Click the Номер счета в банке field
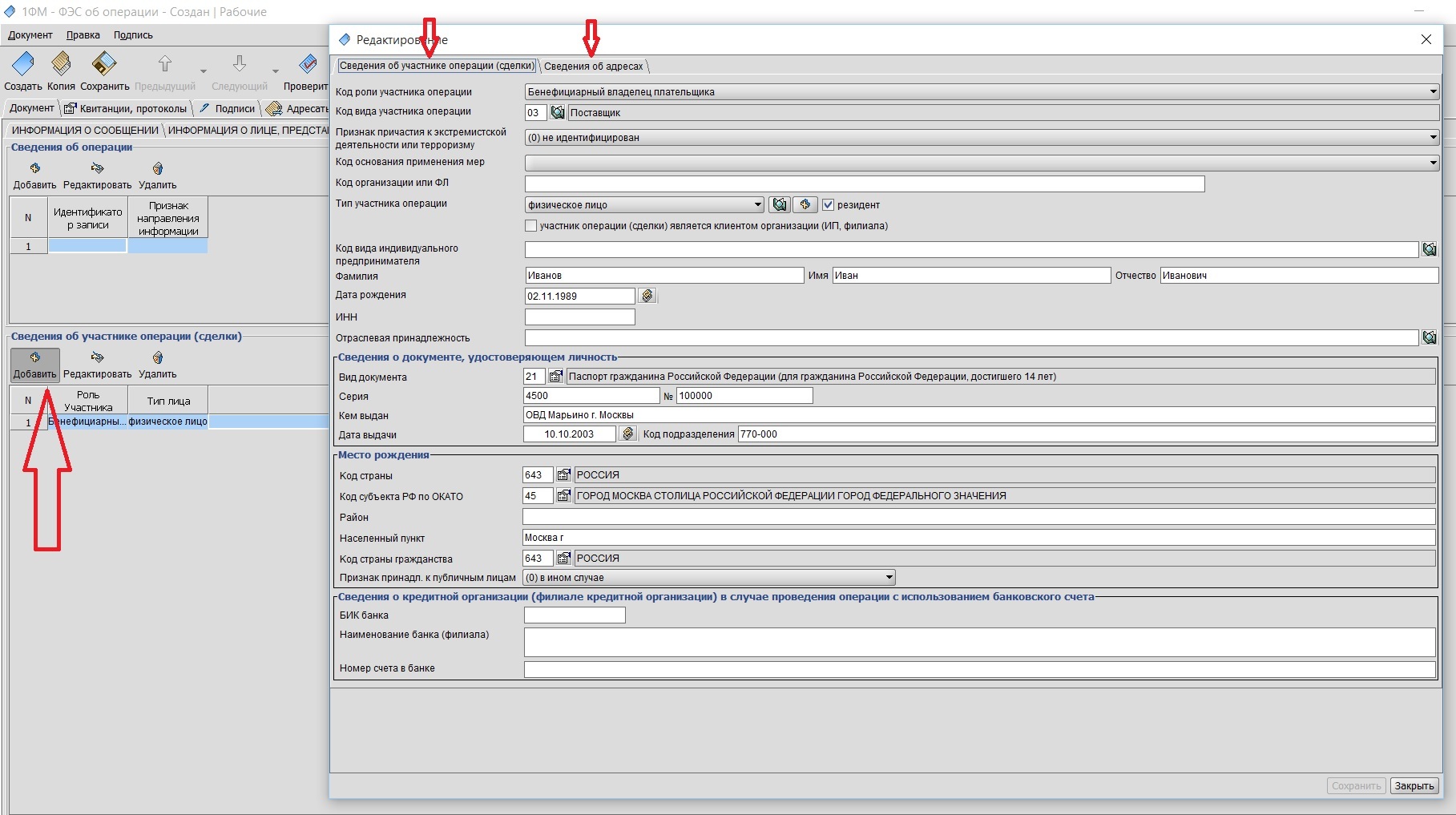 (979, 669)
